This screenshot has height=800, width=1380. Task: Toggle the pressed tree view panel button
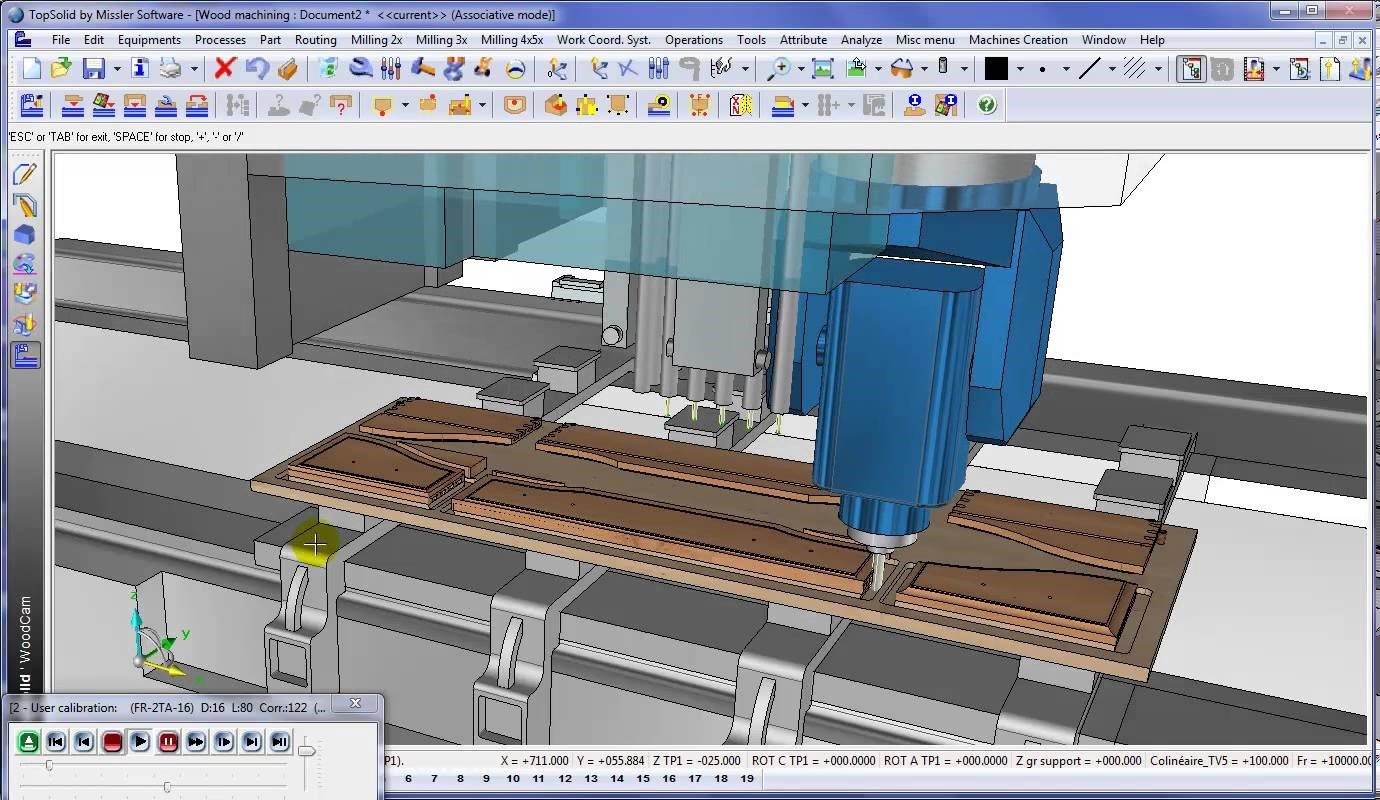tap(1191, 69)
